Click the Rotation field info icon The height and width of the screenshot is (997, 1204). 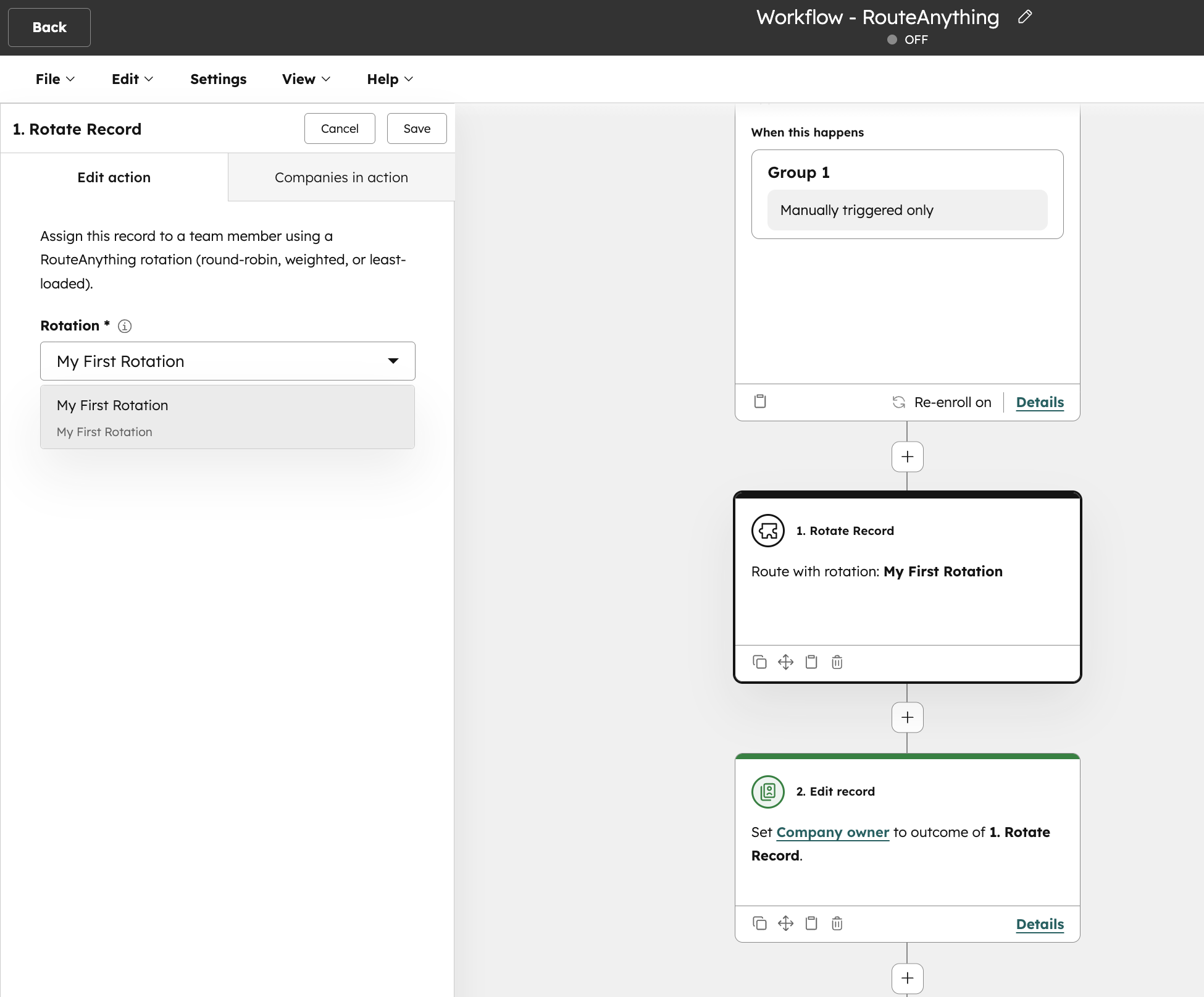coord(125,326)
